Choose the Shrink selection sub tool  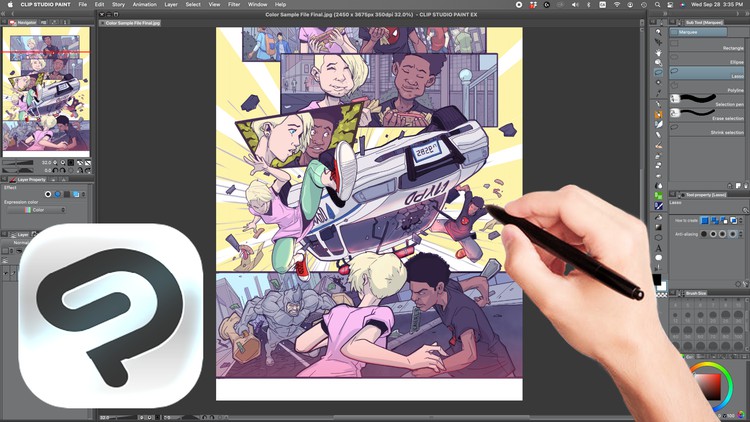(x=706, y=129)
